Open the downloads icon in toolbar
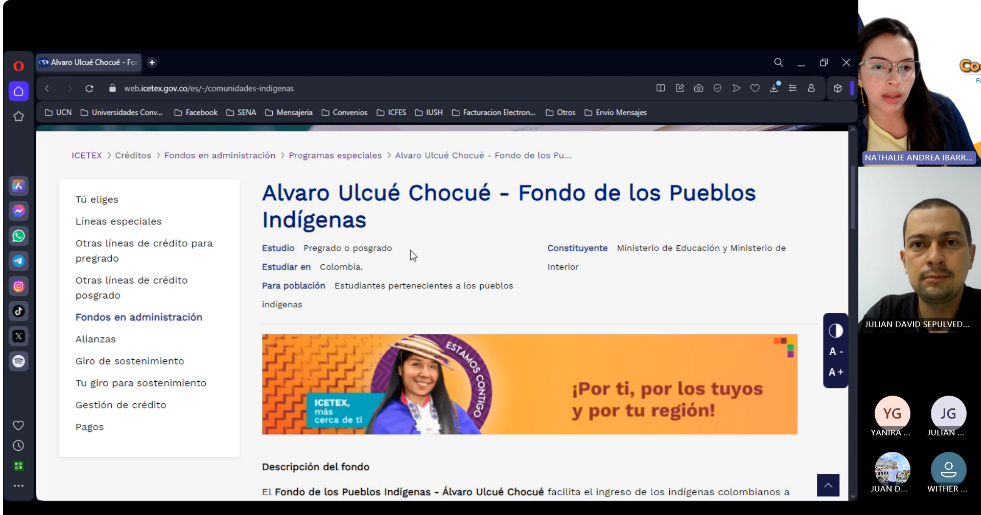This screenshot has height=515, width=981. point(773,88)
